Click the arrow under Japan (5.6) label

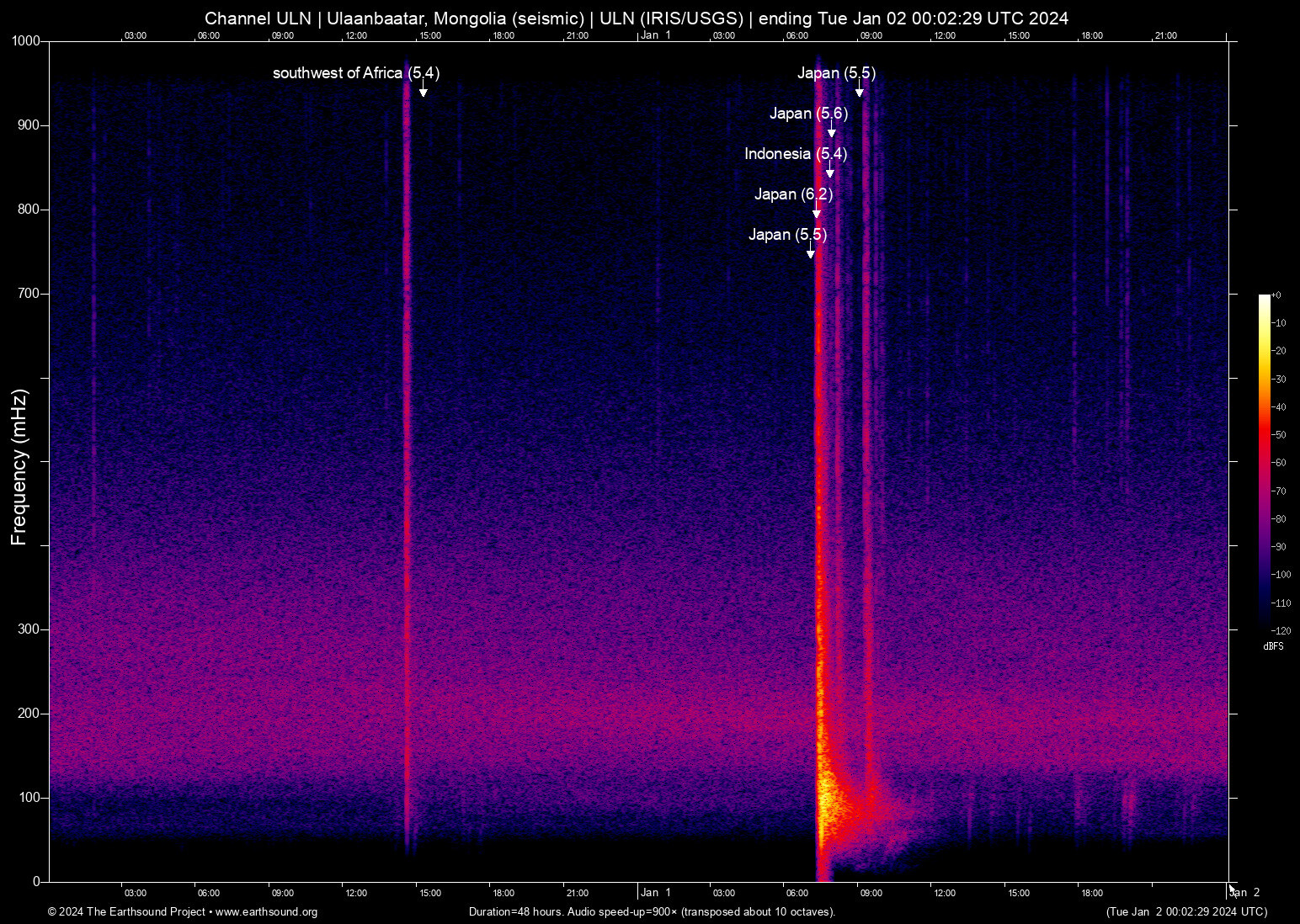[x=832, y=131]
